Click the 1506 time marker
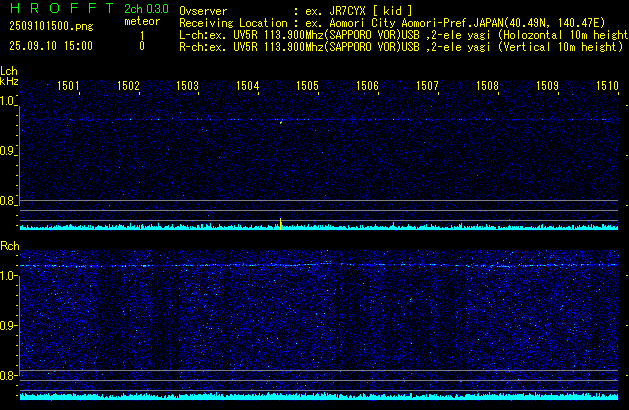629x410 pixels. (367, 86)
